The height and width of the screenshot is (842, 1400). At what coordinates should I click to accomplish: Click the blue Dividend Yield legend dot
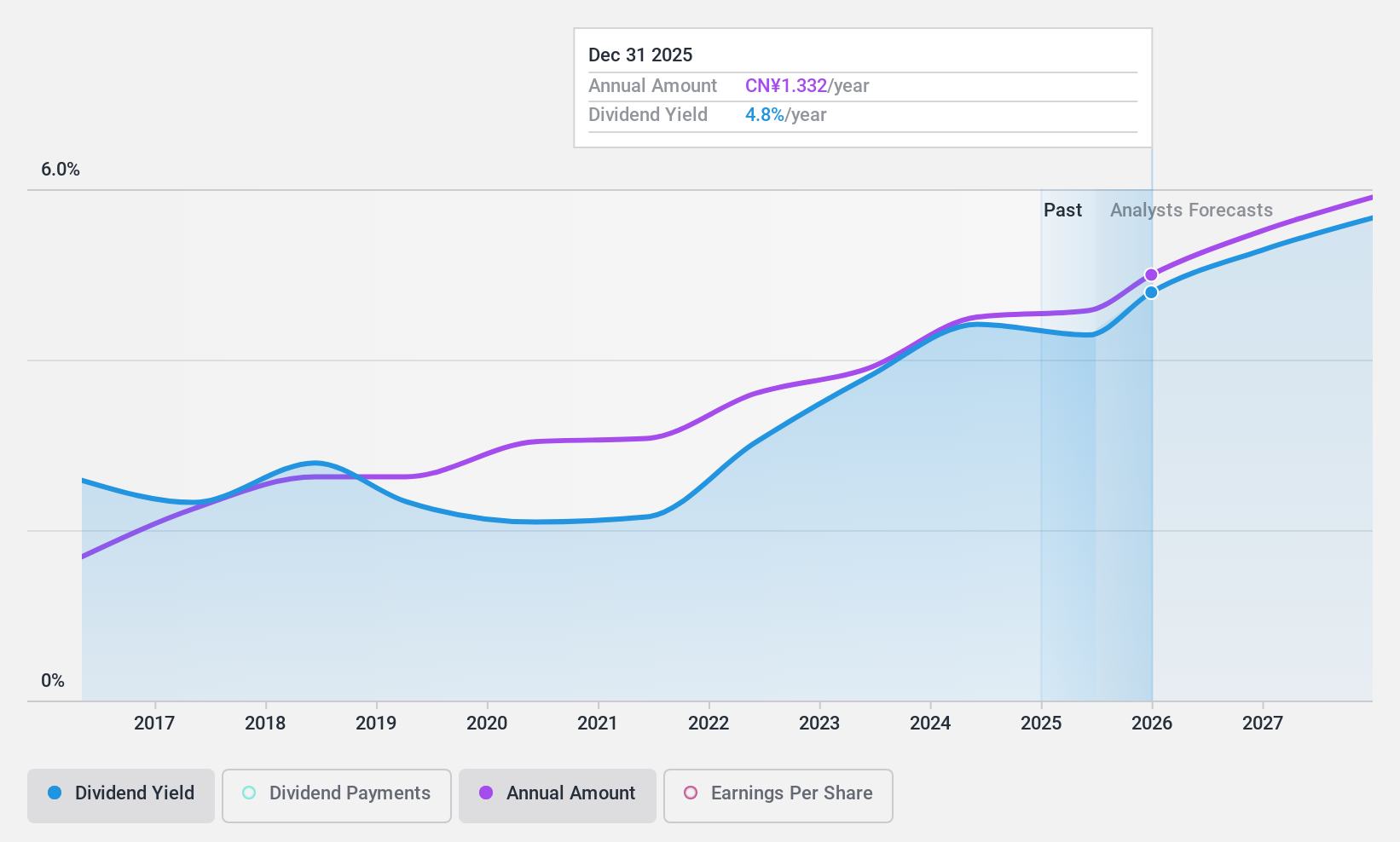[x=55, y=793]
